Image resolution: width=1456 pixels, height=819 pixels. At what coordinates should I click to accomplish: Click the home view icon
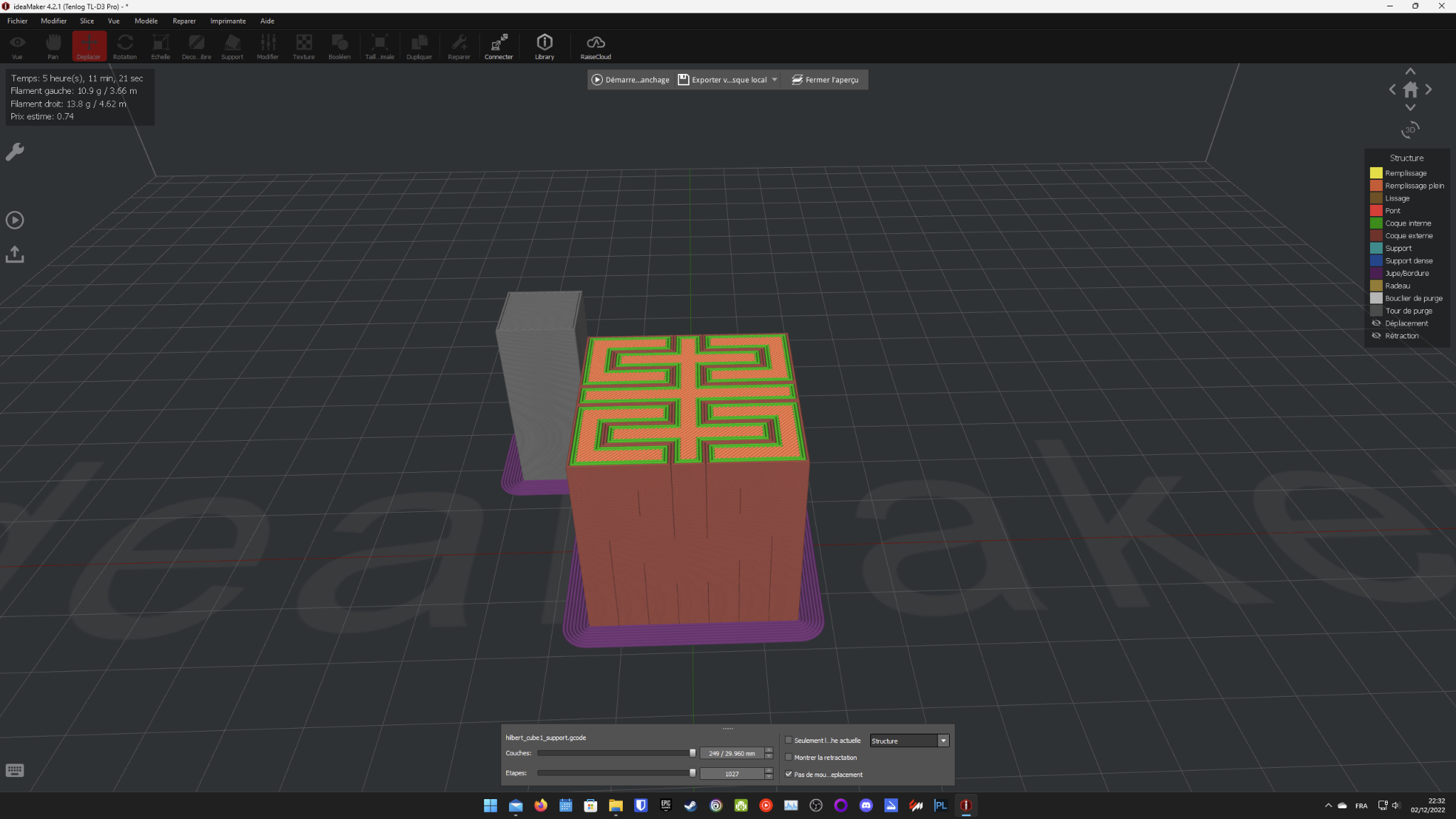(1410, 90)
